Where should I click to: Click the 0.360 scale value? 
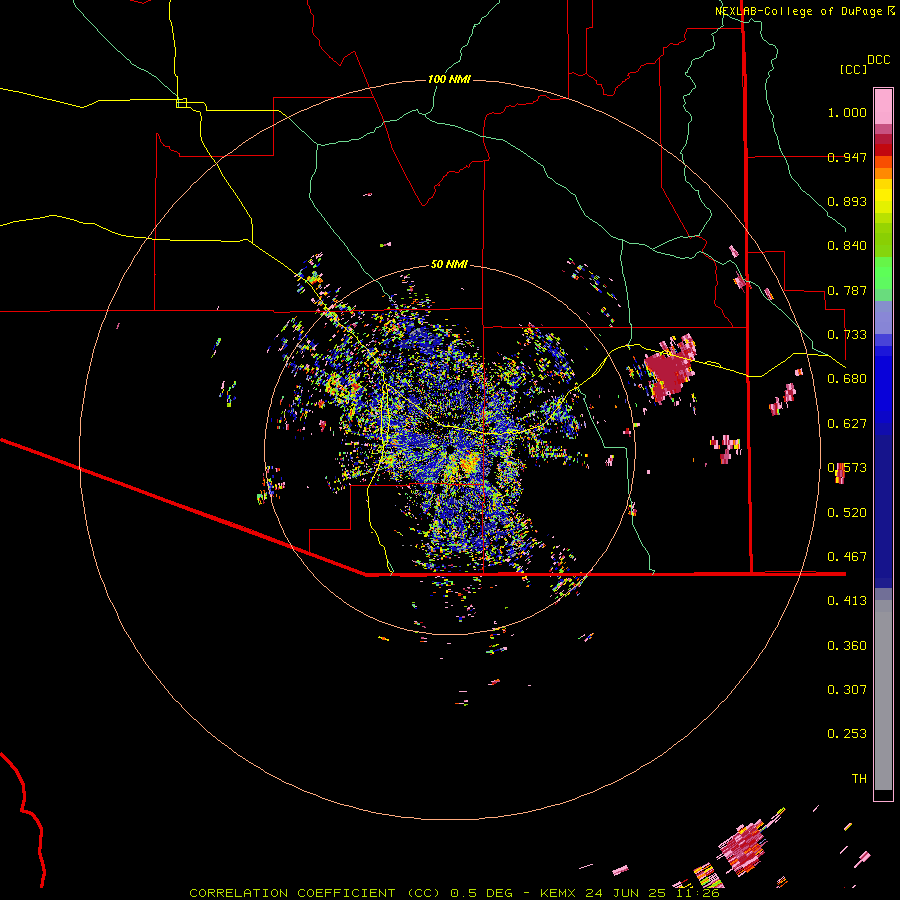pos(847,646)
